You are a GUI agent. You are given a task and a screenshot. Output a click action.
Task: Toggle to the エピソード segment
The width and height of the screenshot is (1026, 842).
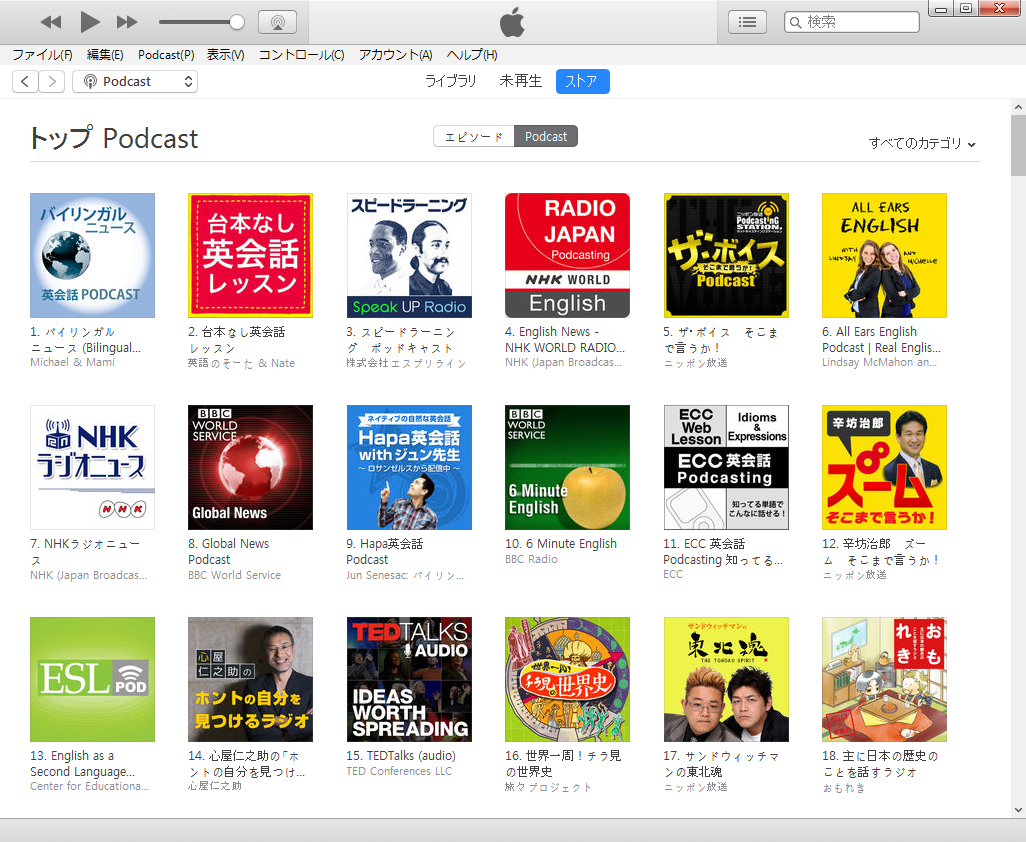pyautogui.click(x=474, y=136)
